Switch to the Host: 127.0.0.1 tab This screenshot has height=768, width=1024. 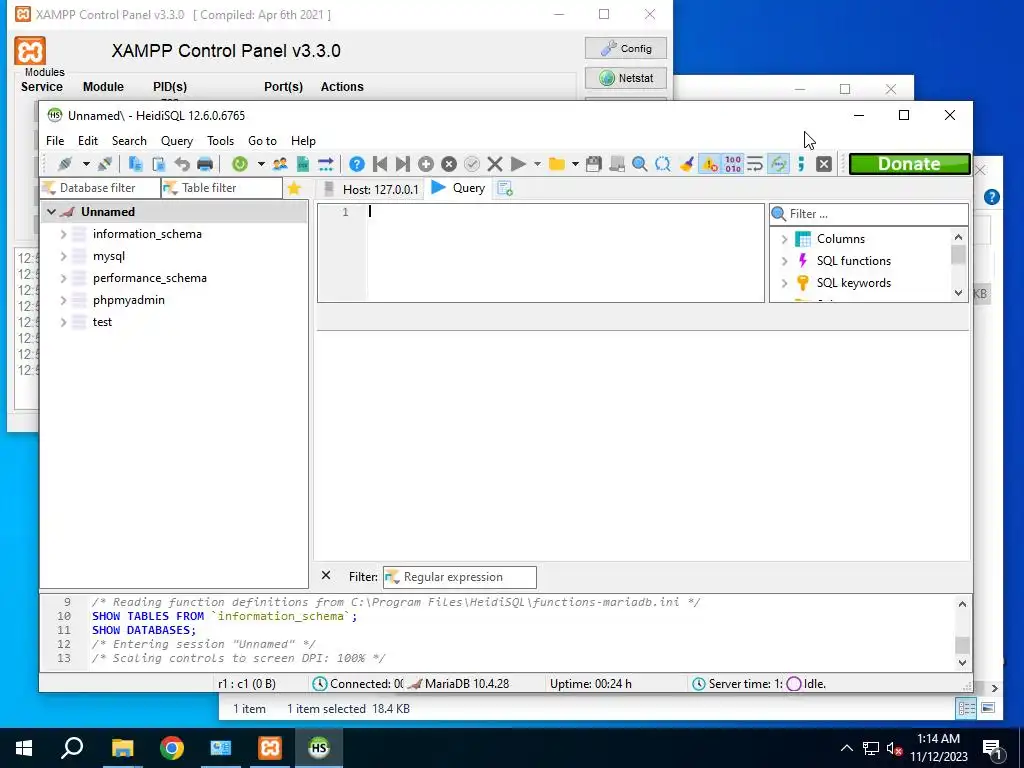[371, 189]
